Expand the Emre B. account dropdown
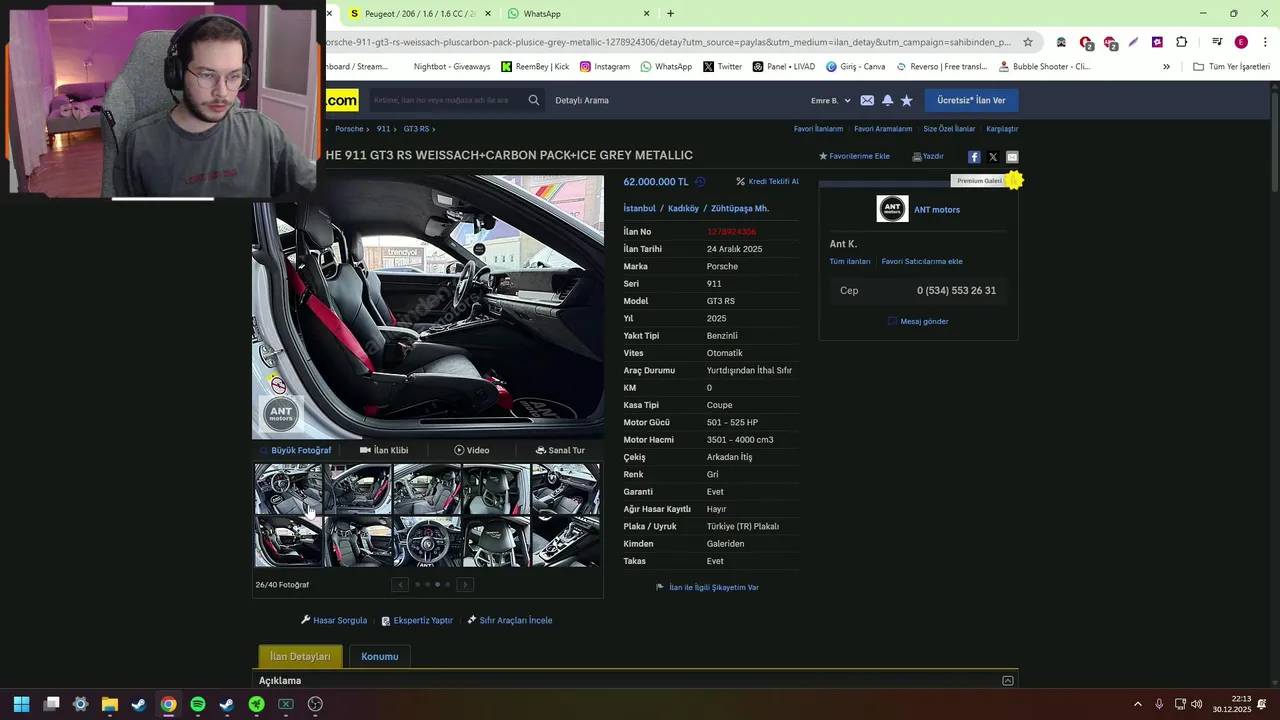The width and height of the screenshot is (1280, 720). (831, 100)
